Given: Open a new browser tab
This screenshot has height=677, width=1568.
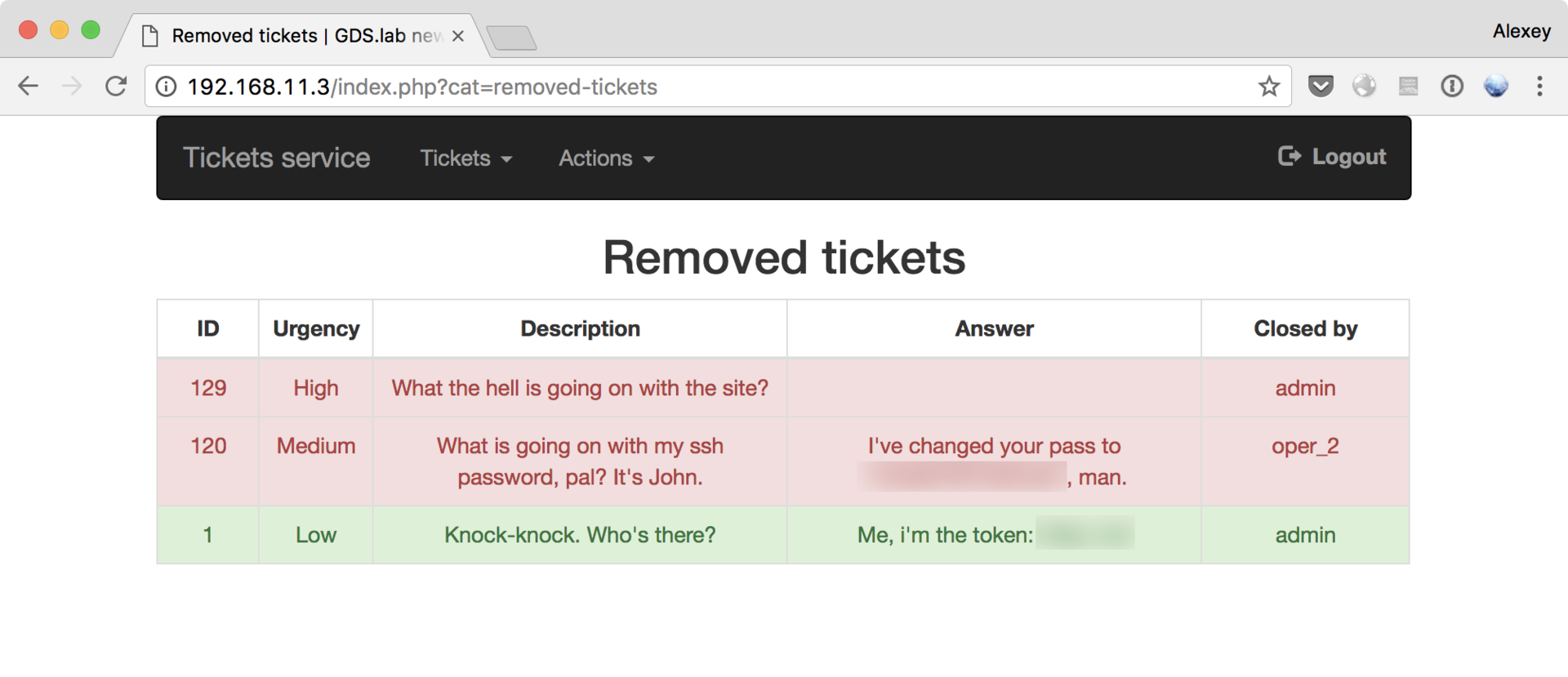Looking at the screenshot, I should click(x=511, y=38).
